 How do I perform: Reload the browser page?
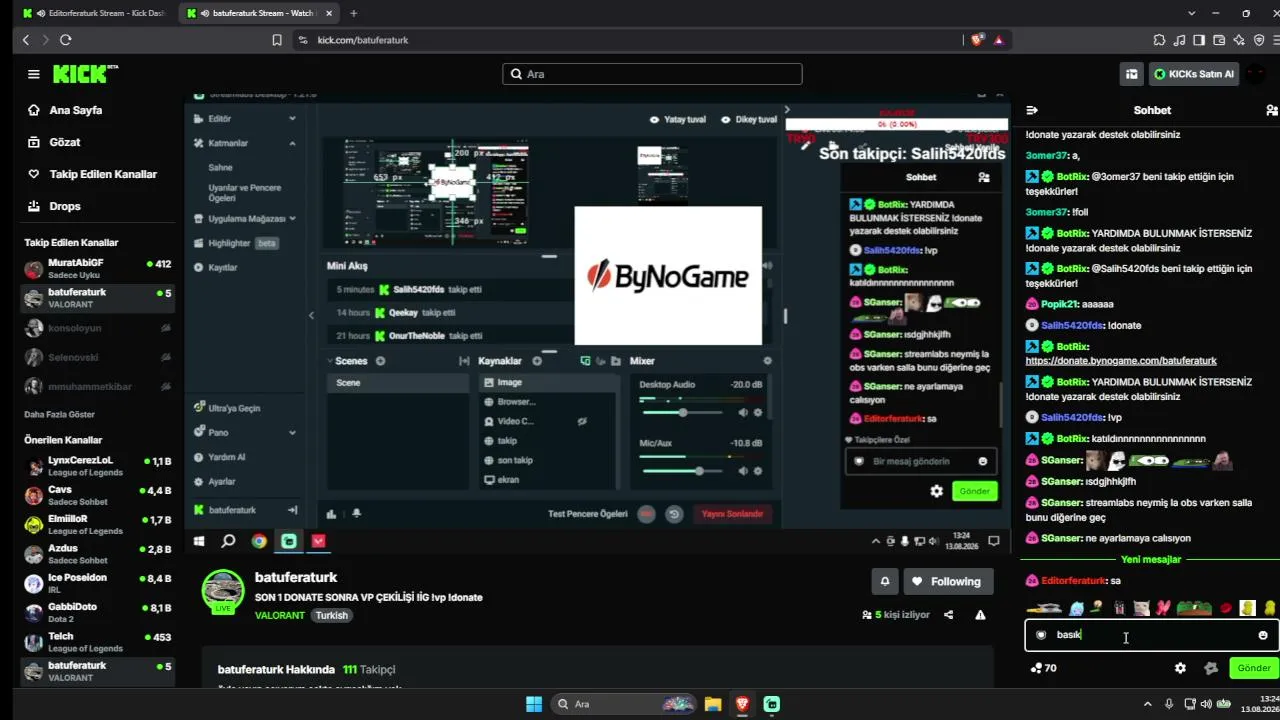point(65,40)
